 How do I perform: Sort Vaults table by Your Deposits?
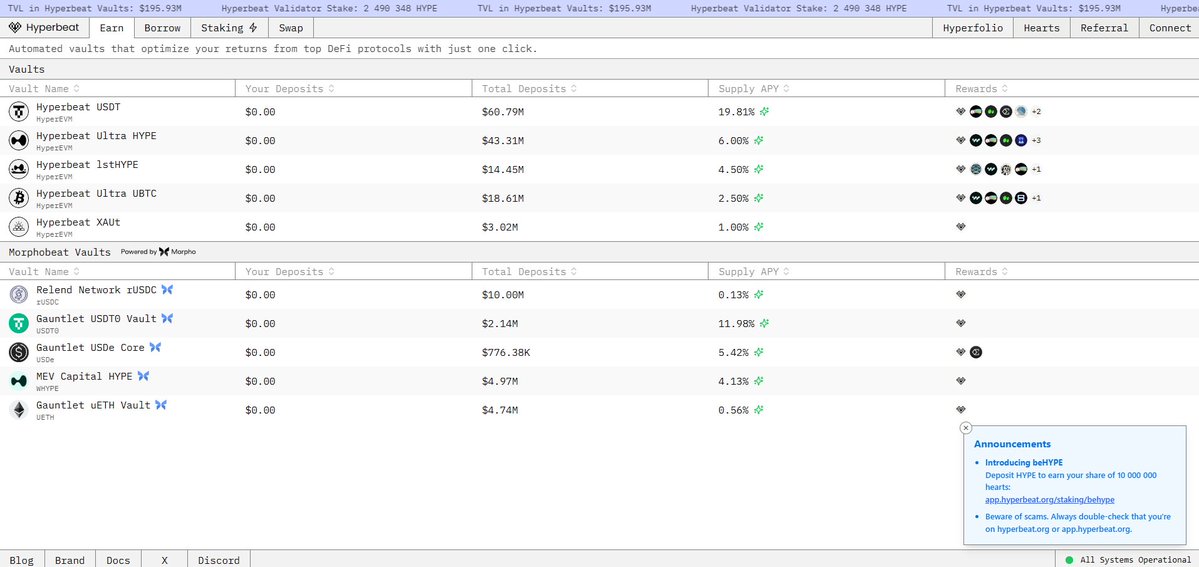(290, 89)
